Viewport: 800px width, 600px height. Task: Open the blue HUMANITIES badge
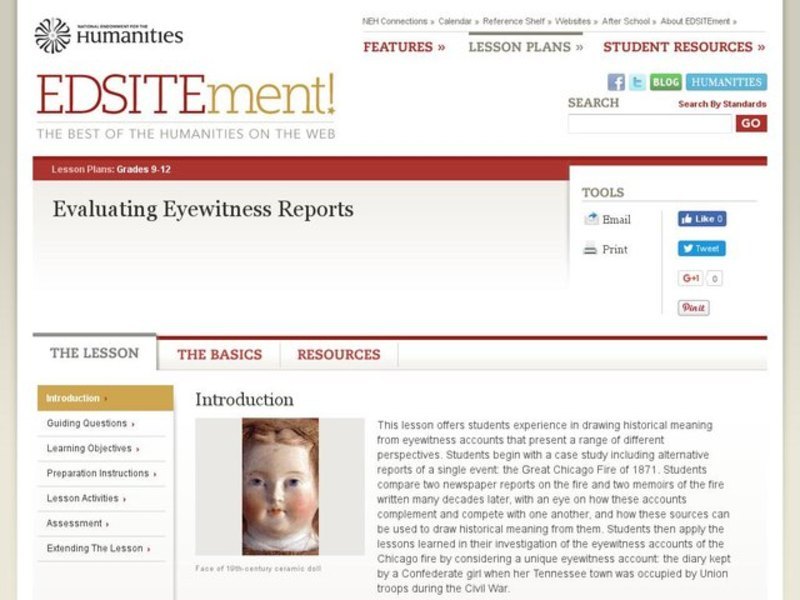[x=726, y=82]
